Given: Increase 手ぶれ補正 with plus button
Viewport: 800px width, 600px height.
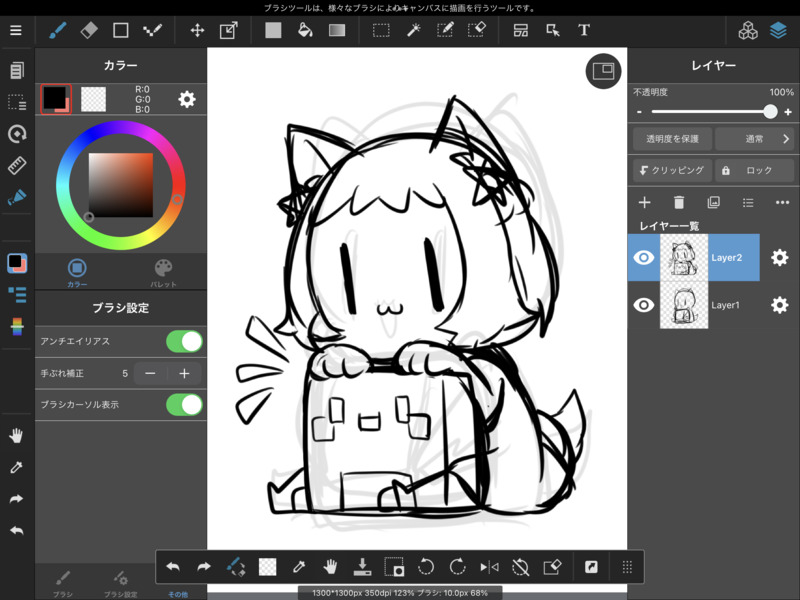Looking at the screenshot, I should [184, 373].
